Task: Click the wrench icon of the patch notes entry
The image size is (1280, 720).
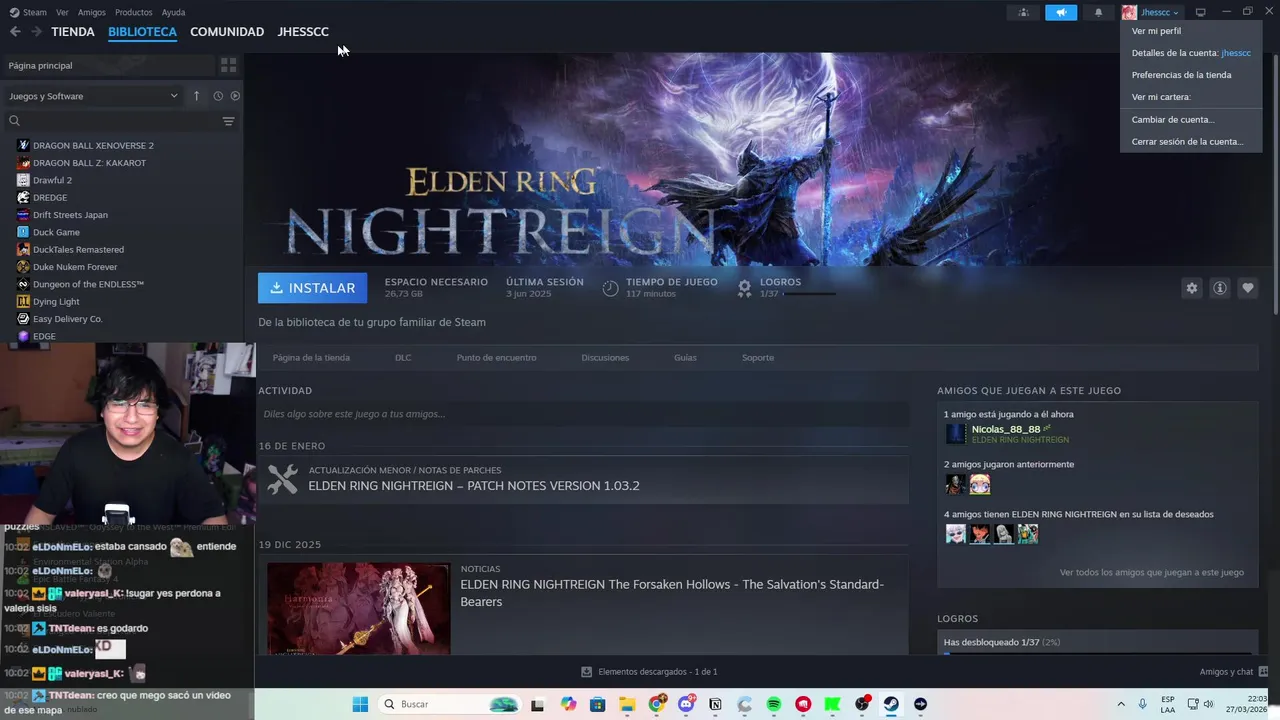Action: tap(283, 479)
